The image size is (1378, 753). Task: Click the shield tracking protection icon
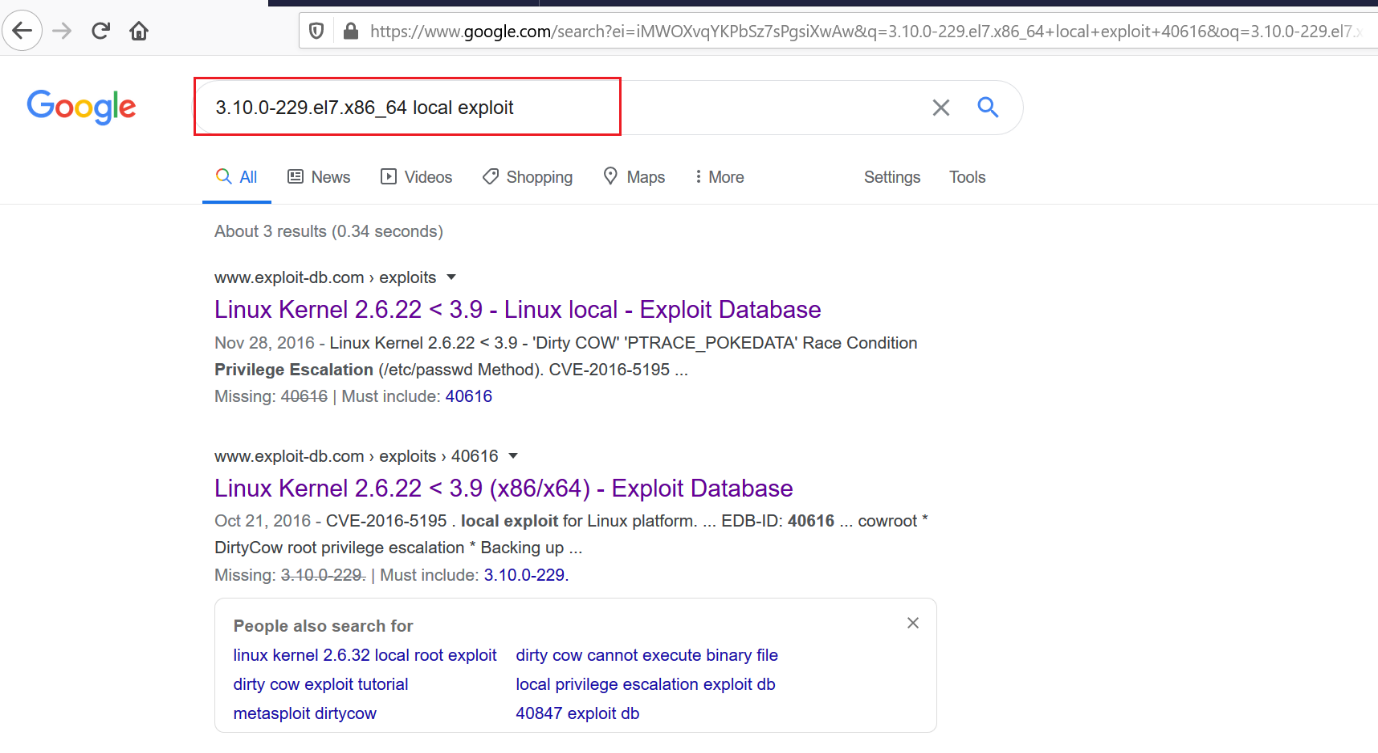click(x=317, y=31)
